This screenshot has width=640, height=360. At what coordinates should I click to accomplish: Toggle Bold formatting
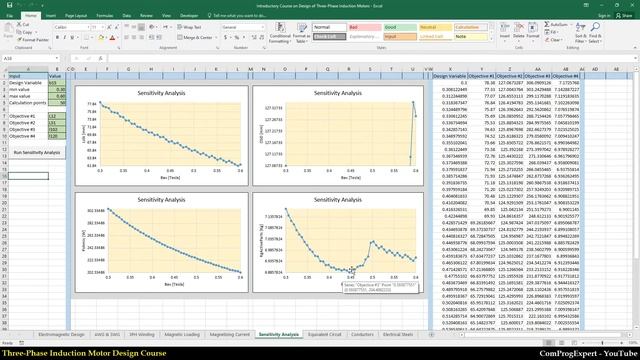[57, 38]
